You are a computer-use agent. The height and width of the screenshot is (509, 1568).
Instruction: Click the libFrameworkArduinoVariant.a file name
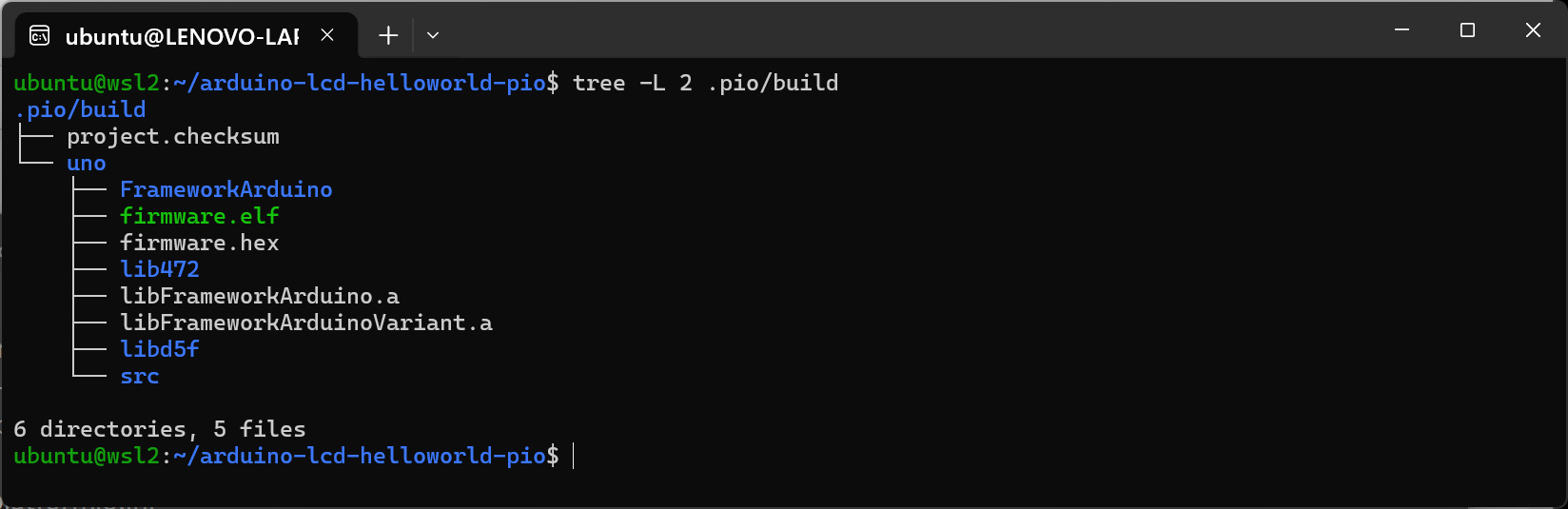[x=305, y=323]
